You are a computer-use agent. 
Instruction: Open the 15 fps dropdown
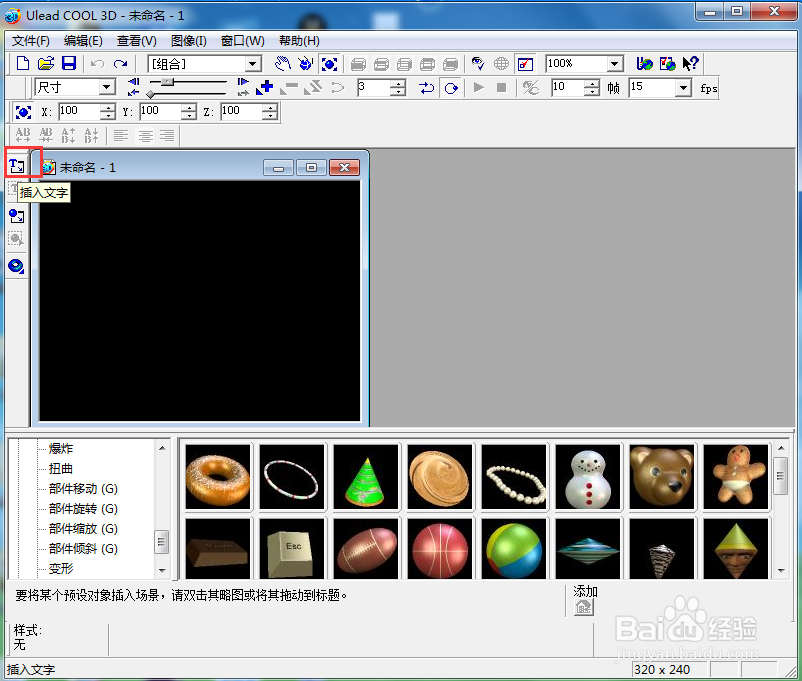[683, 88]
